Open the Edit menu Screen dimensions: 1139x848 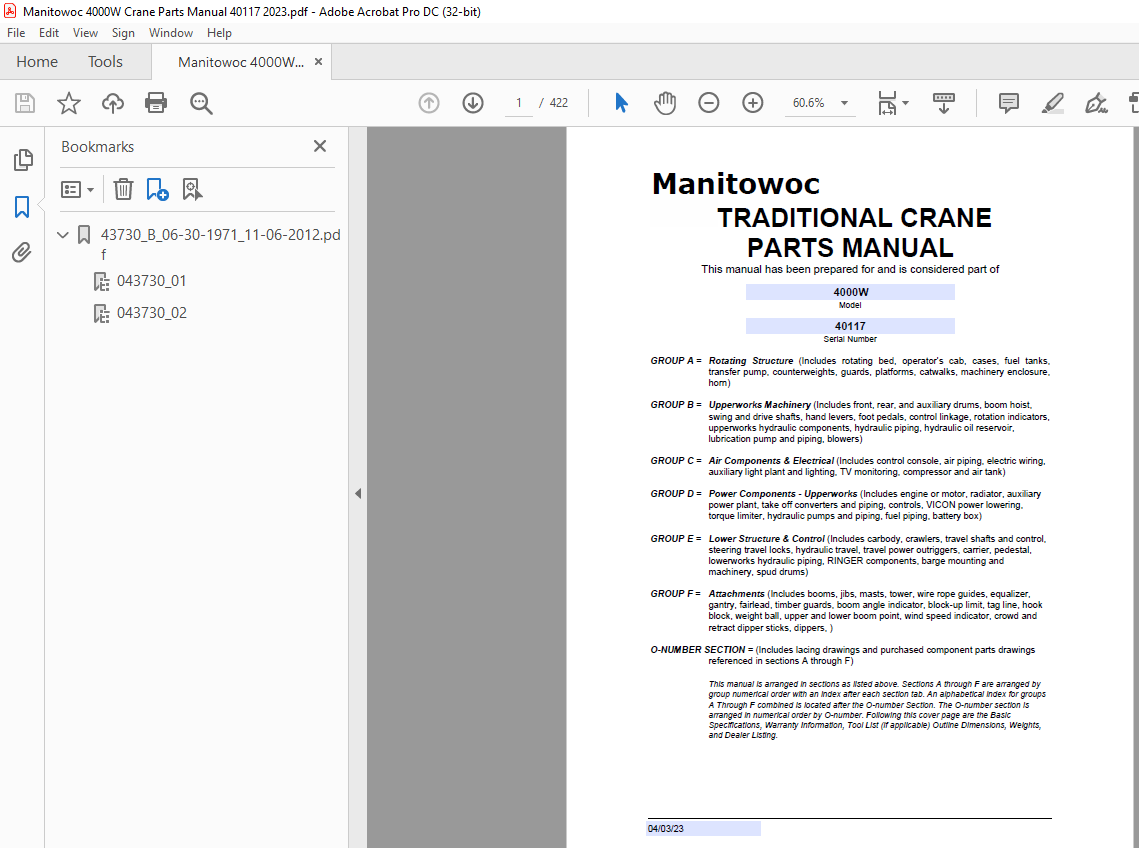[x=49, y=33]
